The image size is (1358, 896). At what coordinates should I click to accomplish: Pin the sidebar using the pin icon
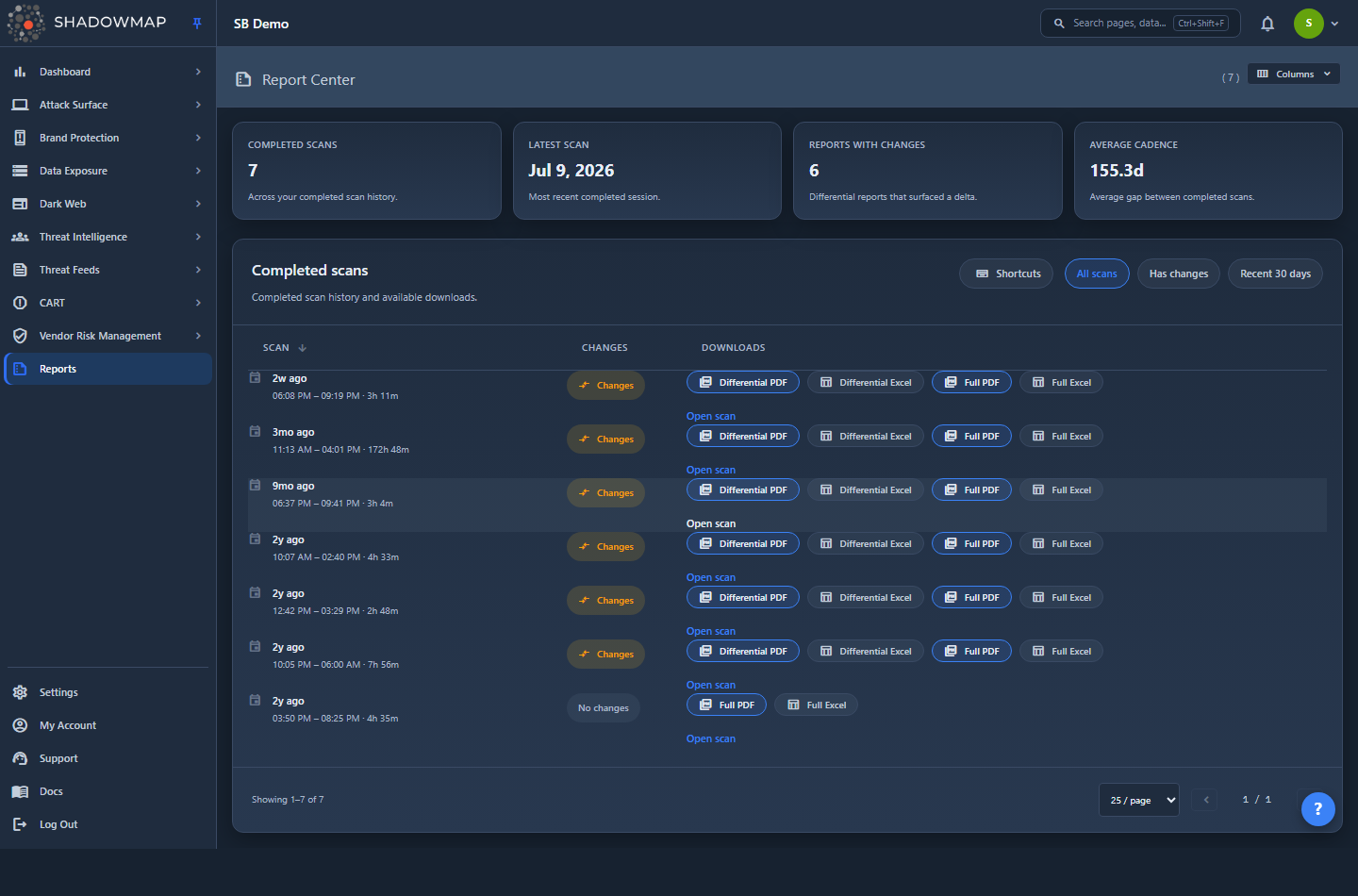point(197,24)
